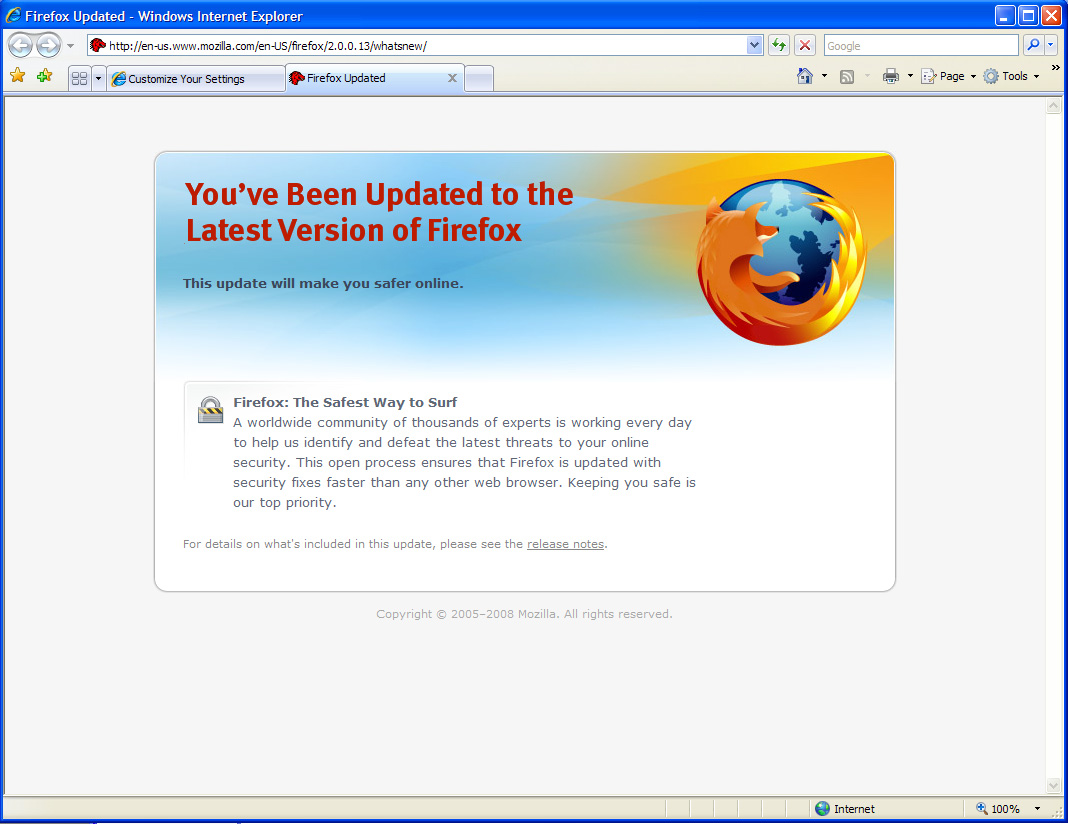Click the heading "You've Been Updated to the"
This screenshot has height=824, width=1068.
pyautogui.click(x=379, y=194)
